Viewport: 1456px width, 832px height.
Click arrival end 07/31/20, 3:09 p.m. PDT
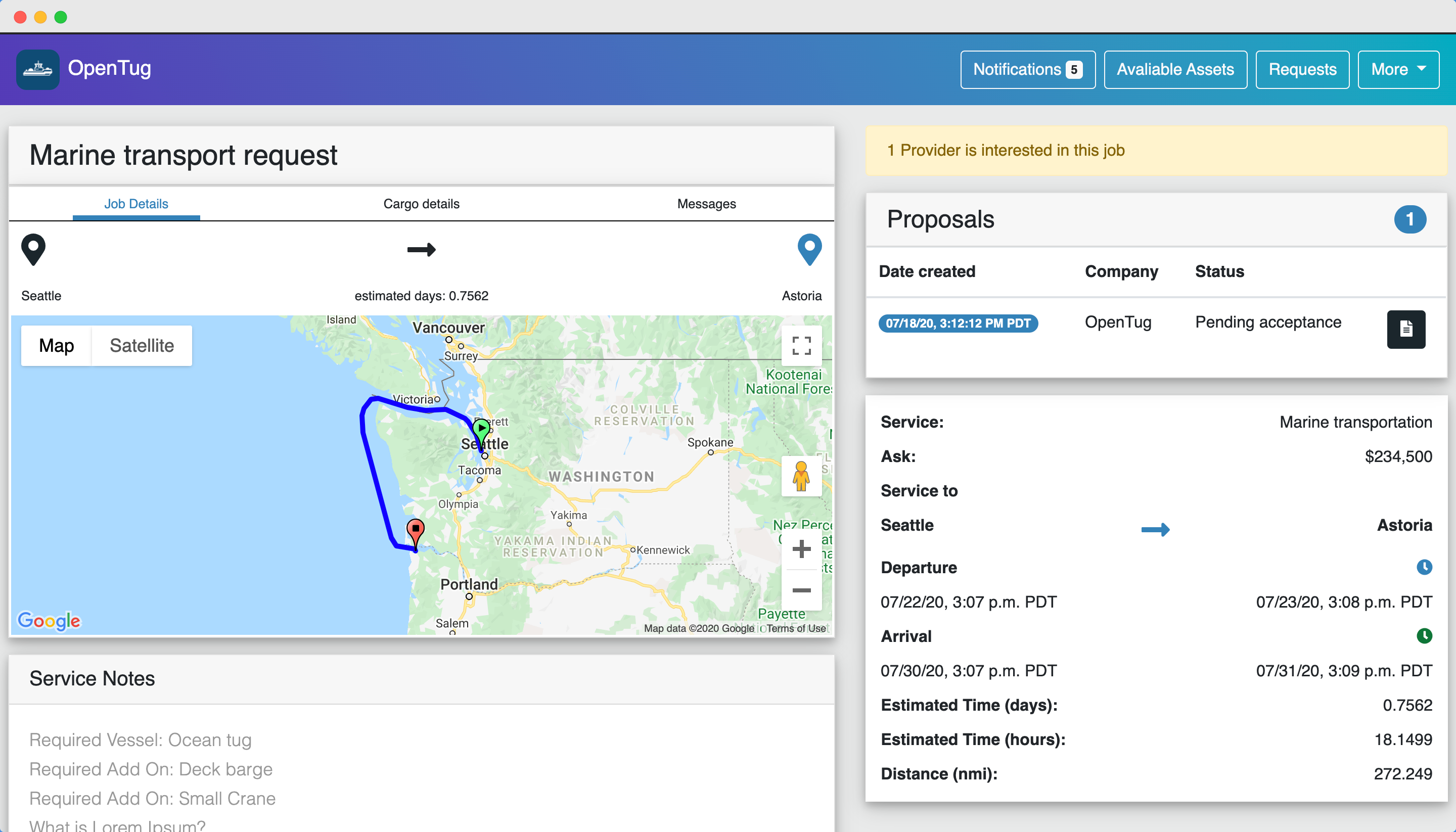click(1344, 670)
